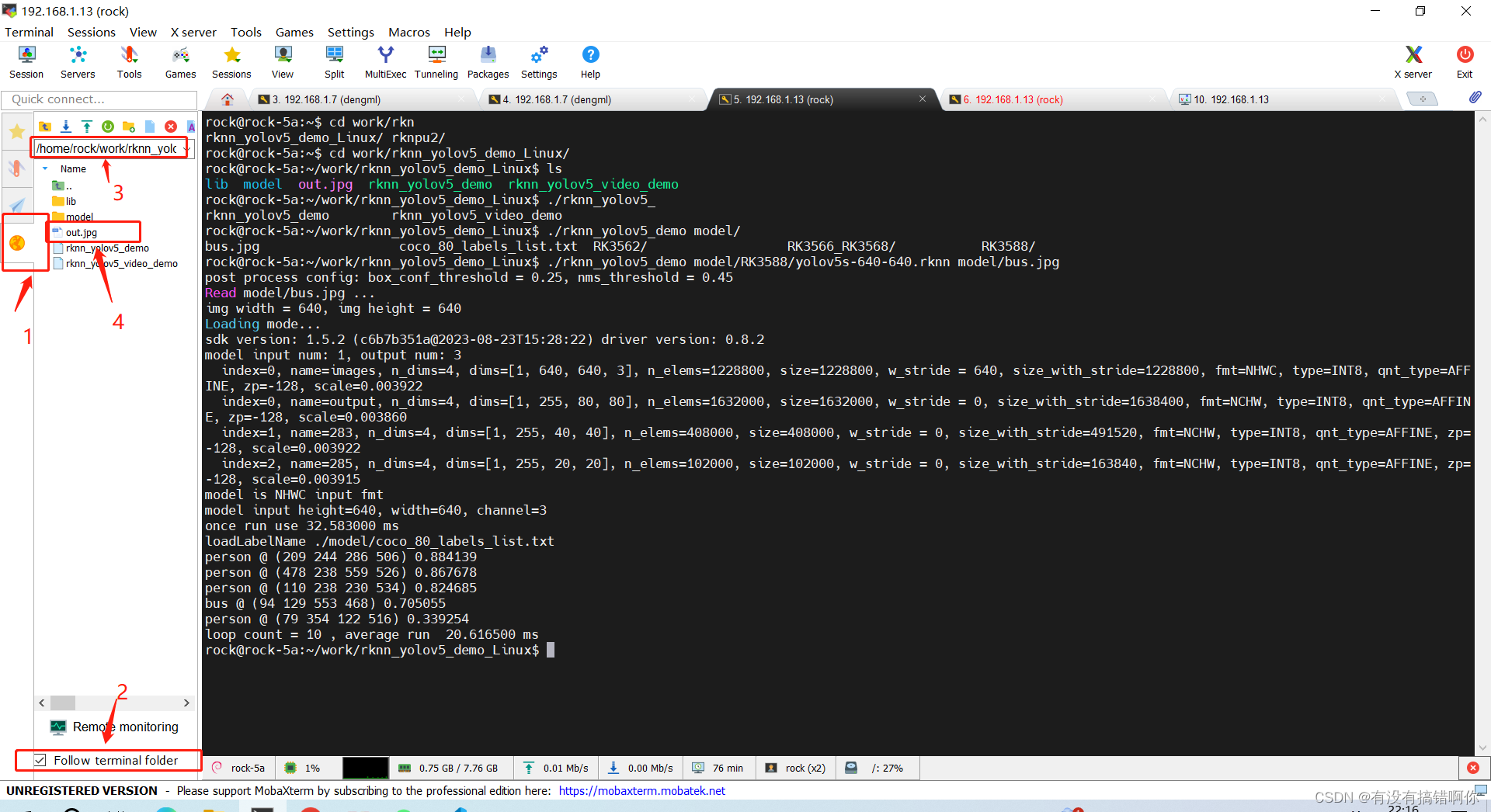
Task: Open the Settings gears icon
Action: click(539, 62)
